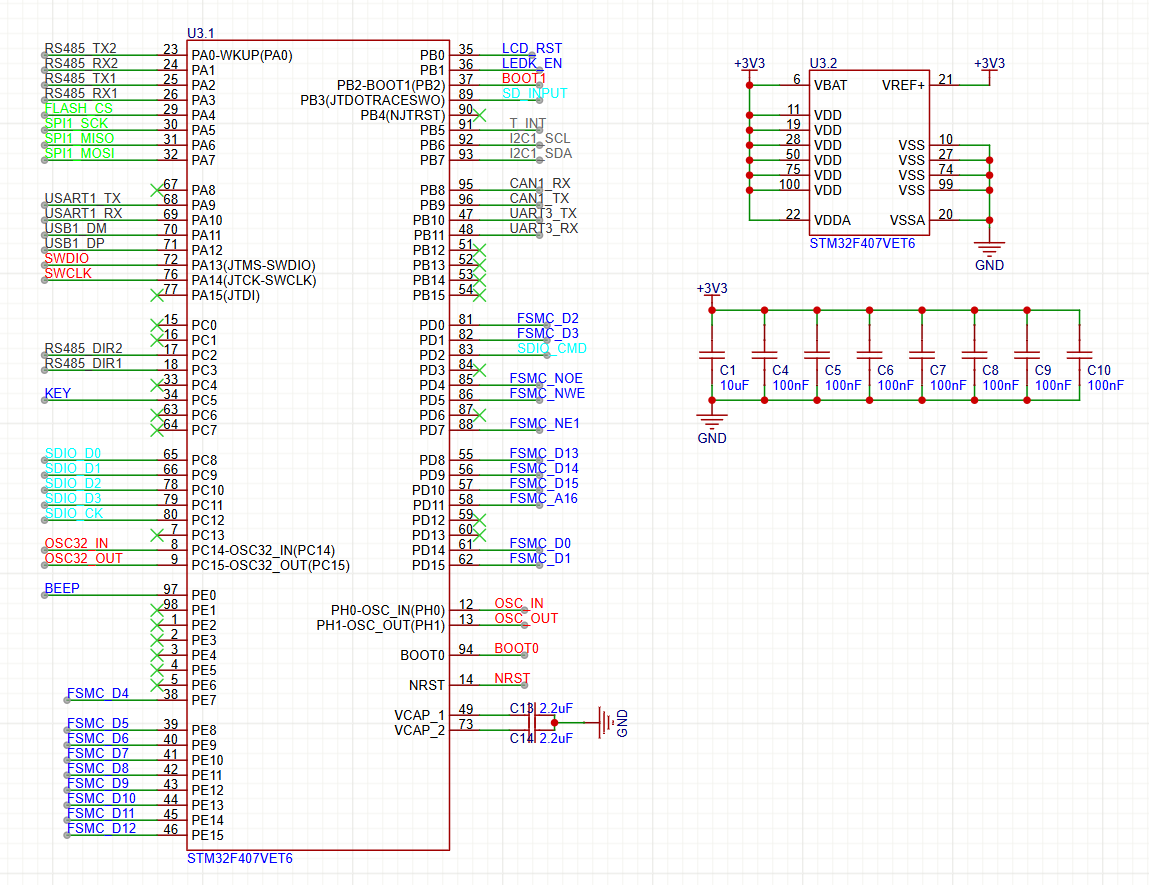Click the KEY net label
Viewport: 1149px width, 885px height.
tap(58, 393)
